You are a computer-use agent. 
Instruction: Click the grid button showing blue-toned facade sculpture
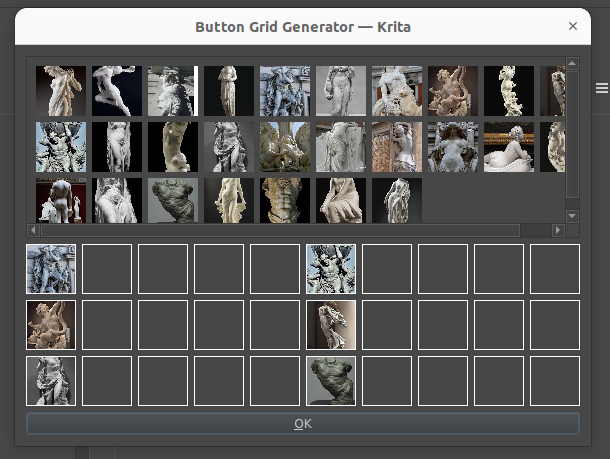click(51, 269)
